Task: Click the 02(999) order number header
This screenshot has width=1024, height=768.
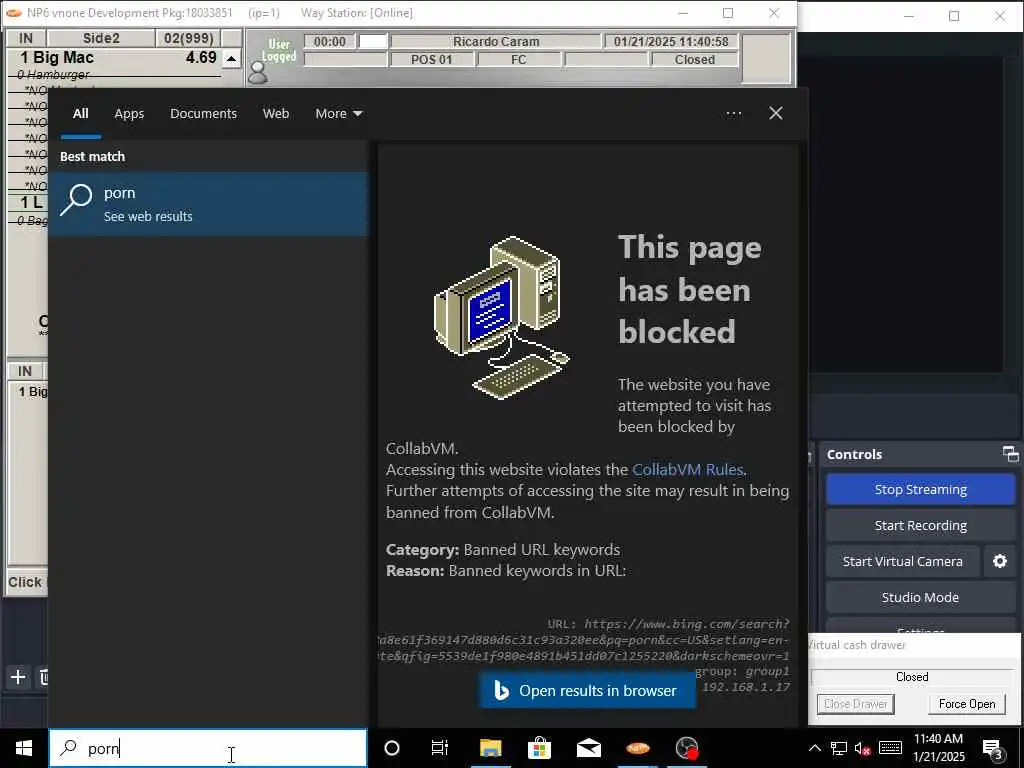Action: click(x=188, y=38)
